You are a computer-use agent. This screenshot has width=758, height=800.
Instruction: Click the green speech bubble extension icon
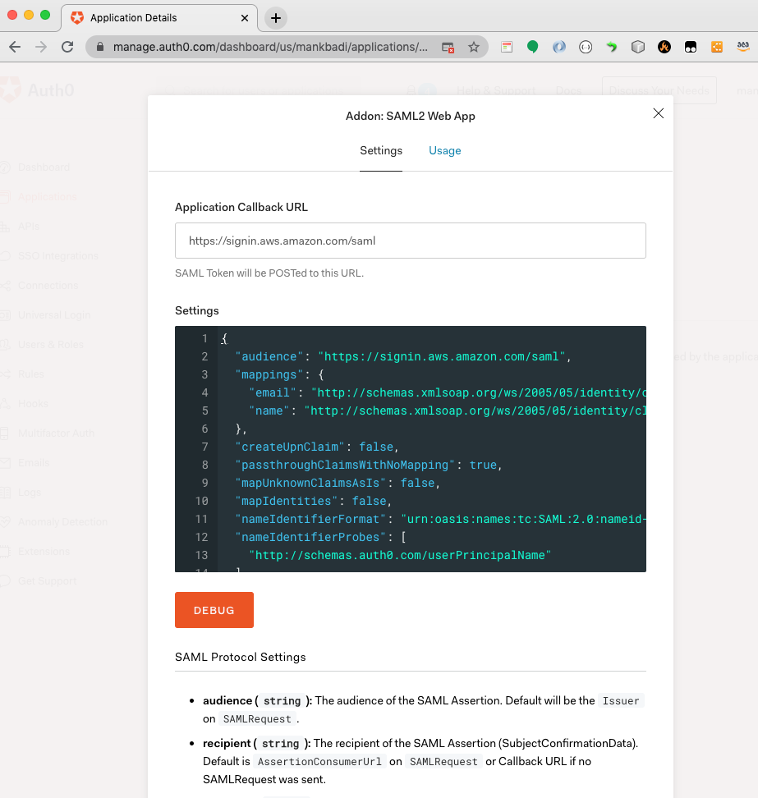pos(533,46)
